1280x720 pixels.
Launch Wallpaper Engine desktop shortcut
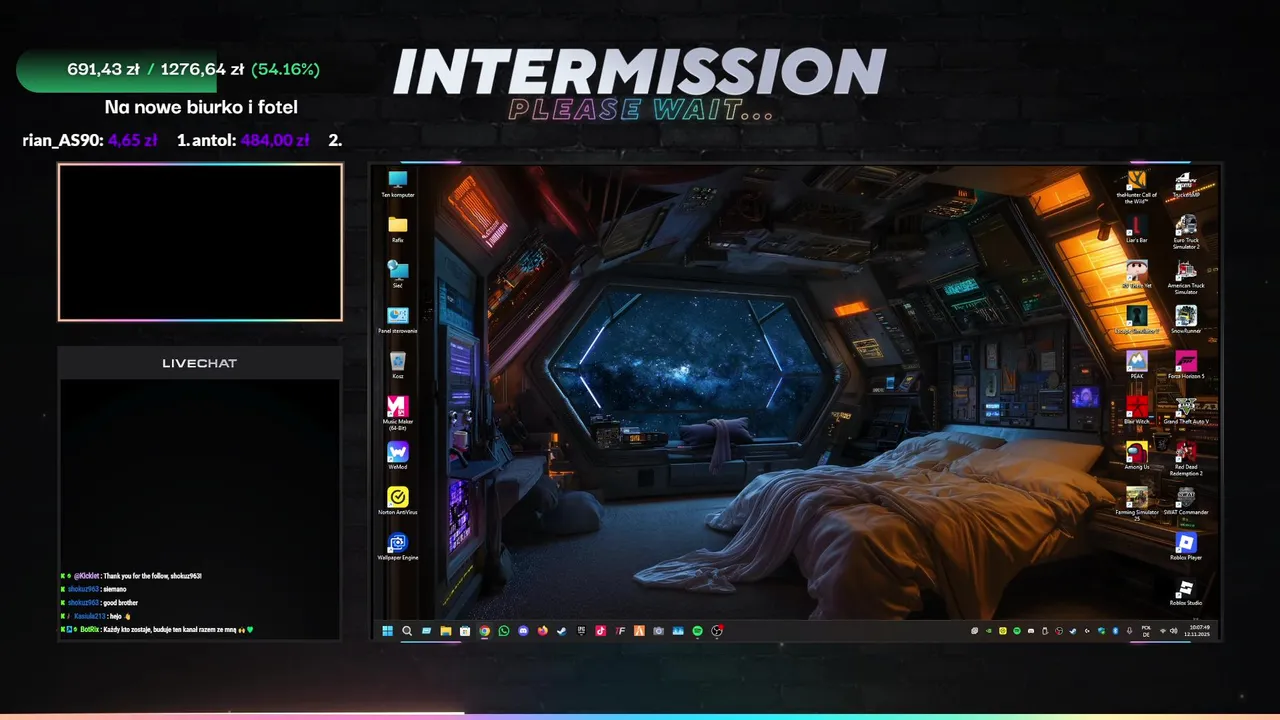click(397, 547)
